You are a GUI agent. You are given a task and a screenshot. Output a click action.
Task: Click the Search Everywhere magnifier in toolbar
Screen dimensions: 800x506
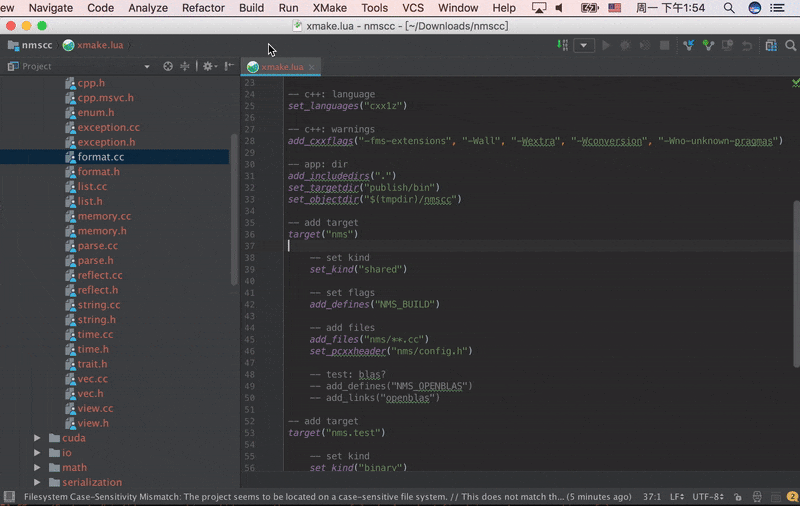coord(790,45)
